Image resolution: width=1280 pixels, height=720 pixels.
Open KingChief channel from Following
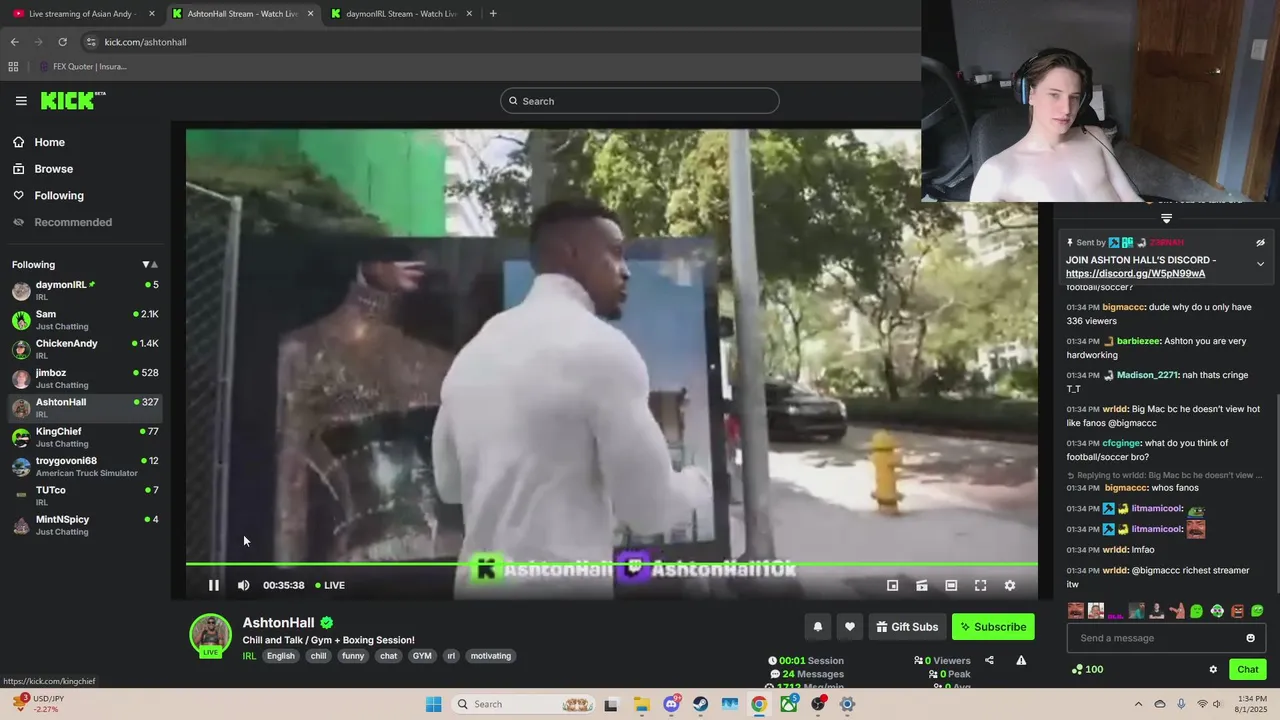[85, 437]
